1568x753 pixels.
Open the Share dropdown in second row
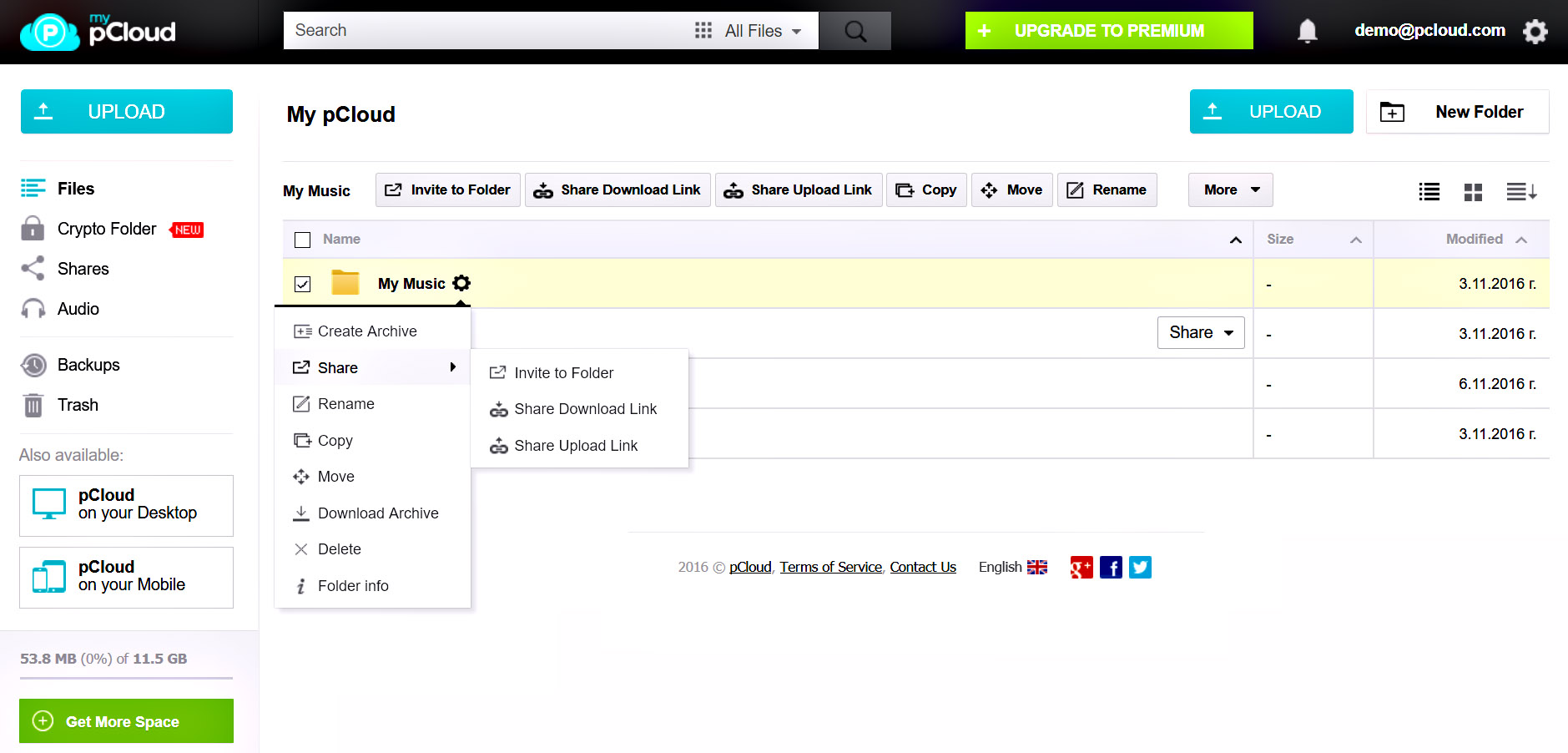1200,332
